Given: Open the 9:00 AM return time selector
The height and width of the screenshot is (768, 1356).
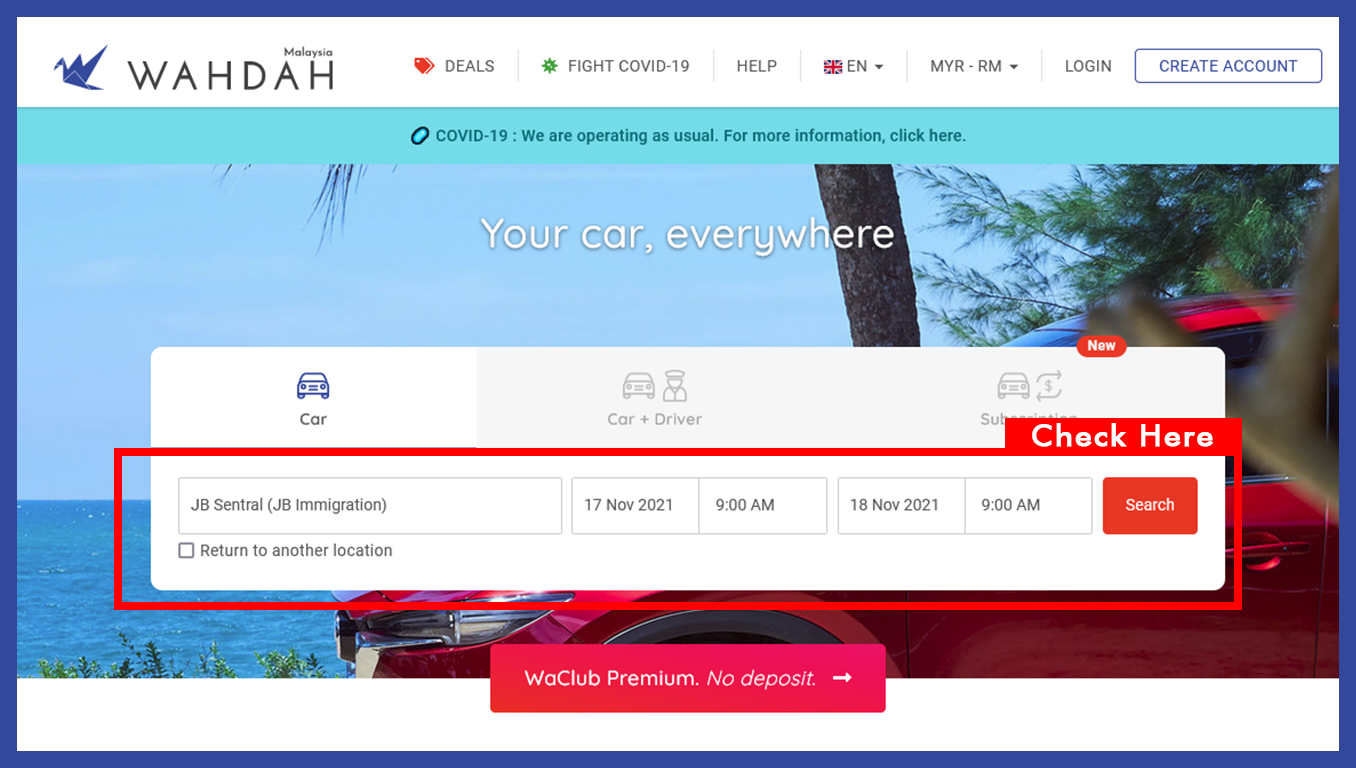Looking at the screenshot, I should [x=1028, y=505].
